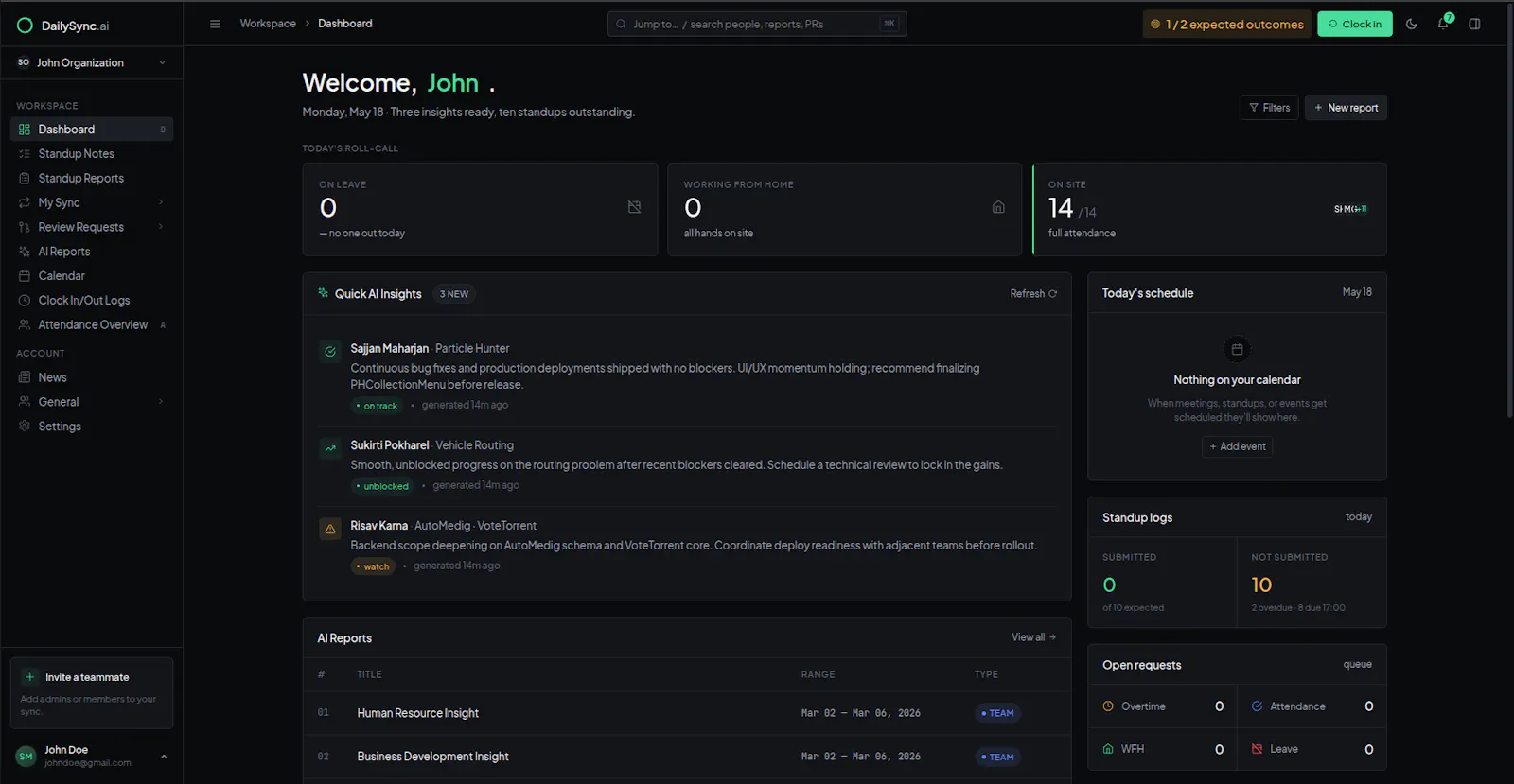The height and width of the screenshot is (784, 1514).
Task: Click the search magnifier icon
Action: (x=621, y=25)
